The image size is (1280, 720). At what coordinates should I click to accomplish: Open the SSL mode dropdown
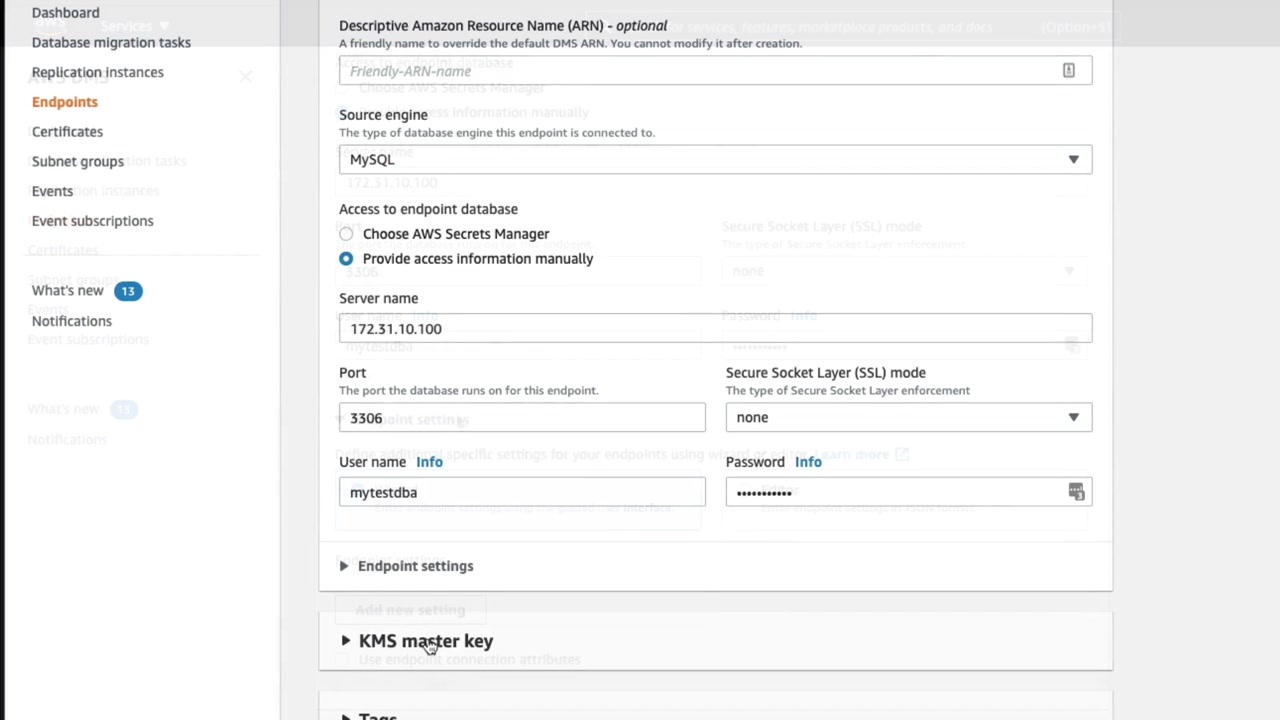pos(908,418)
